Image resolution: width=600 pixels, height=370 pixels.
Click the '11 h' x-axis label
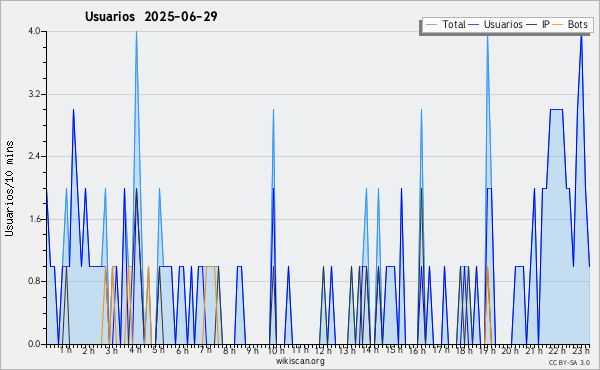tap(300, 350)
